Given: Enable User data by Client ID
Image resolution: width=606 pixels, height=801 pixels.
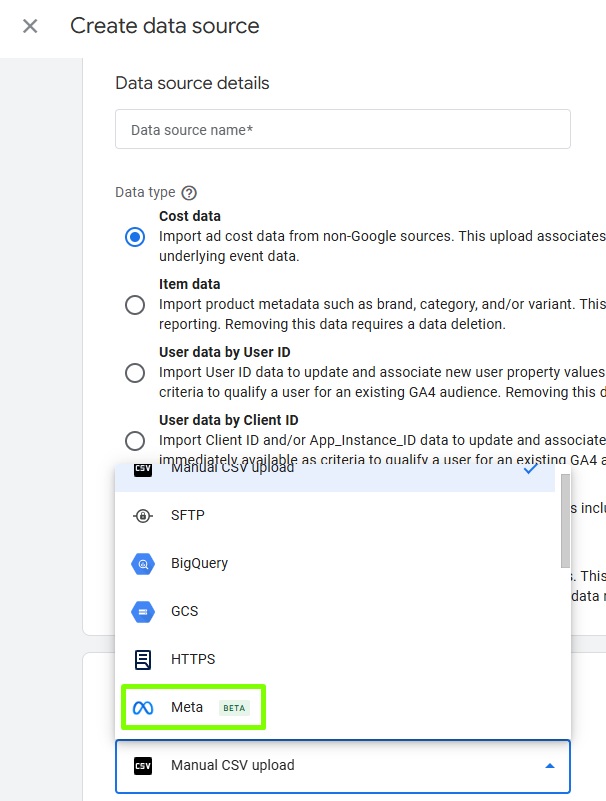Looking at the screenshot, I should [135, 441].
